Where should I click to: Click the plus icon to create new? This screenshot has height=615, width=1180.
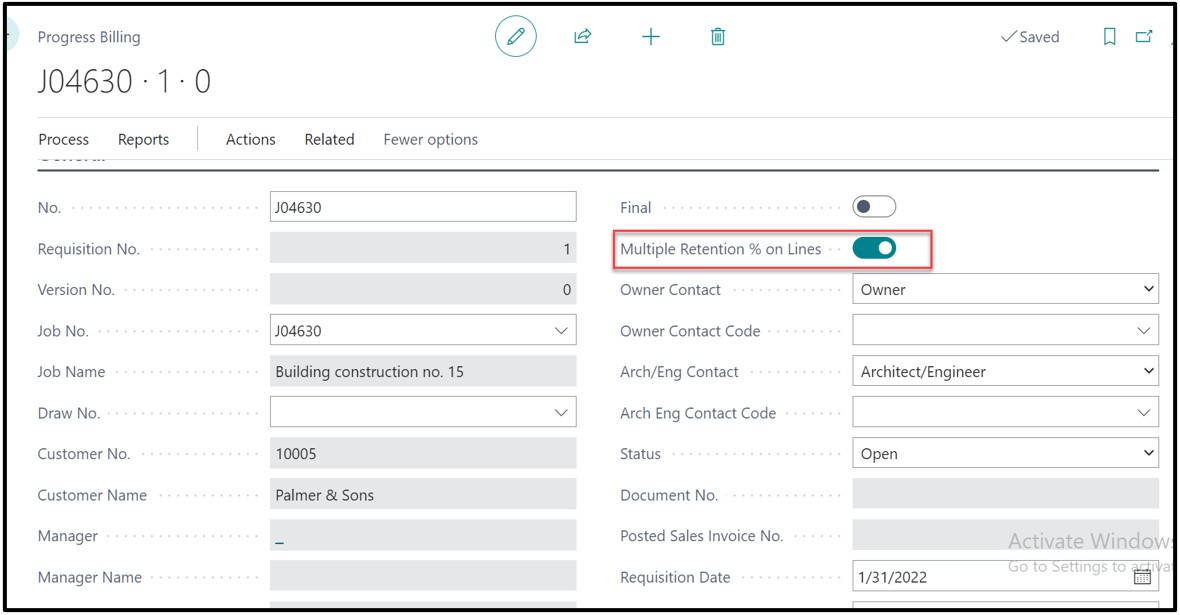coord(651,37)
